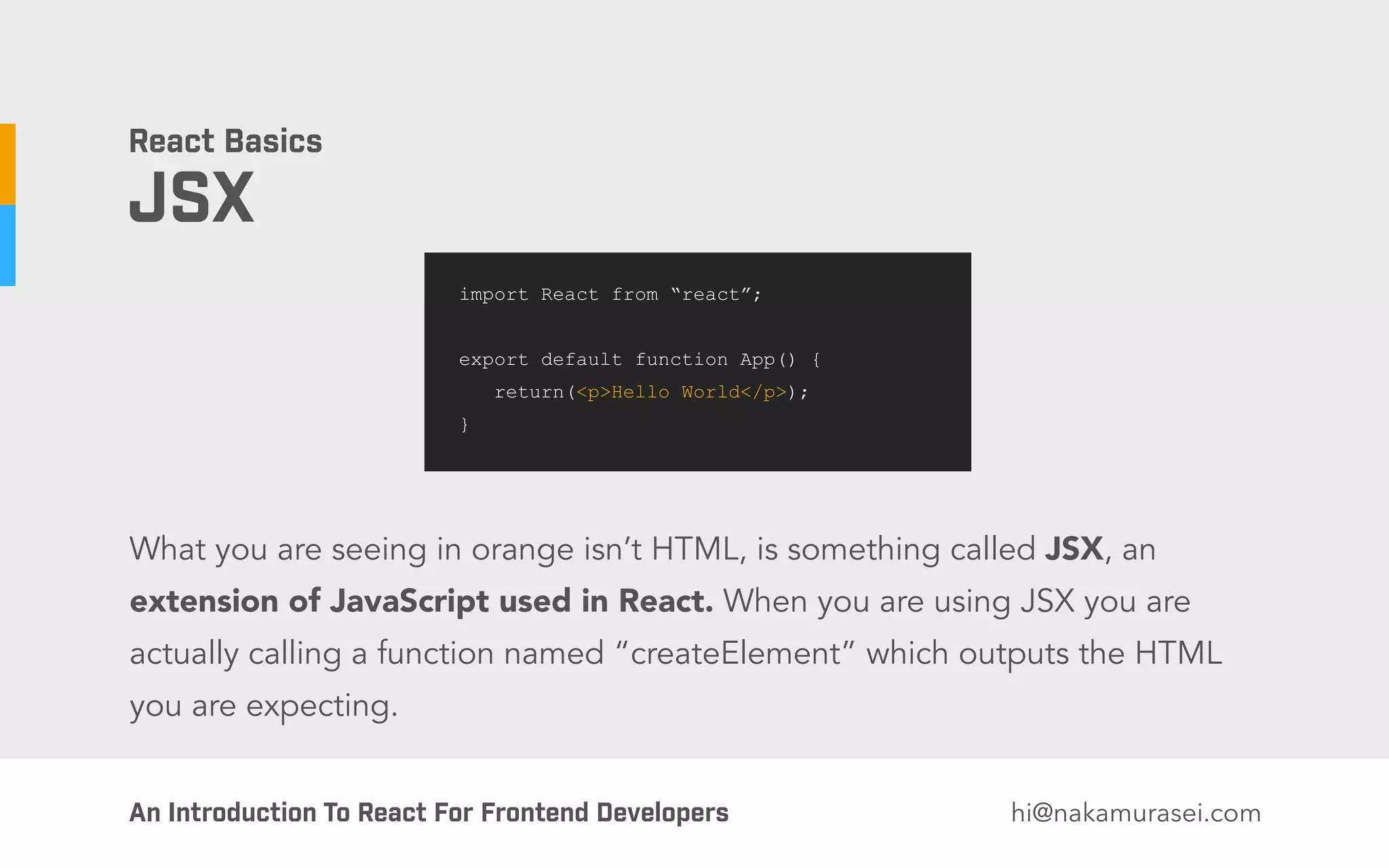Click "An Introduction To React For Frontend Developers"
Screen dimensions: 1389x868
coord(429,812)
